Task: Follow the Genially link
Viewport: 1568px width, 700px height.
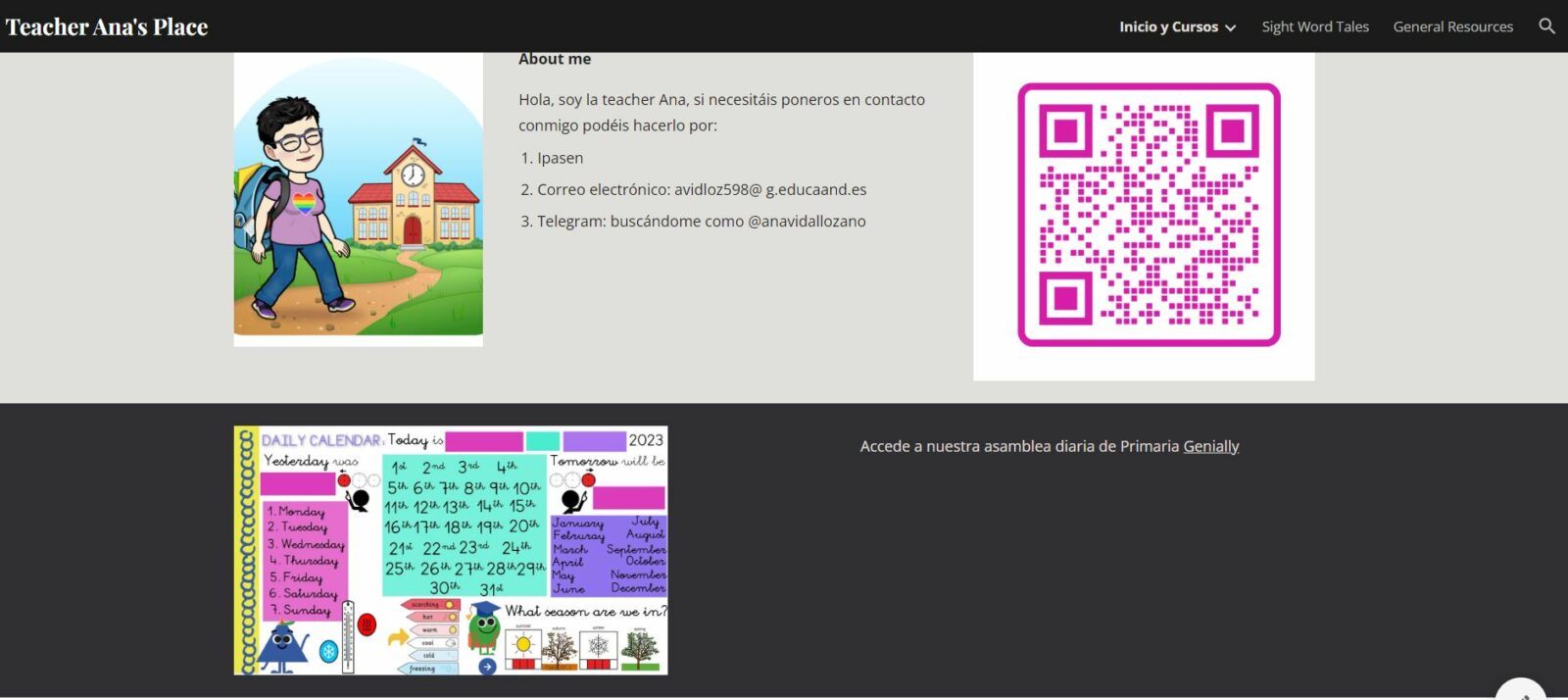Action: [1211, 446]
